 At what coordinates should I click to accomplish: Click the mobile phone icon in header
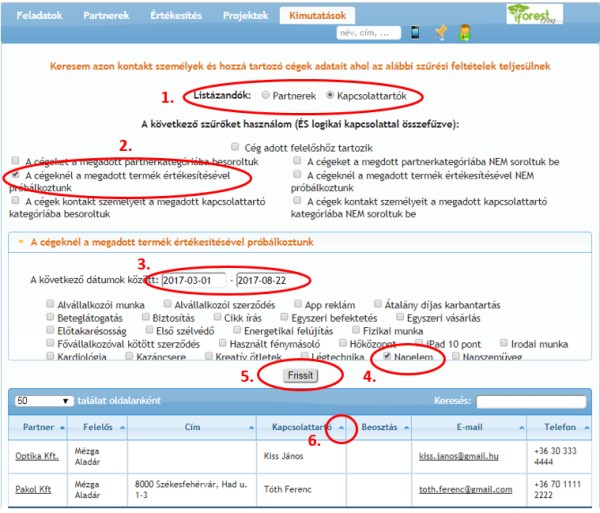(416, 32)
